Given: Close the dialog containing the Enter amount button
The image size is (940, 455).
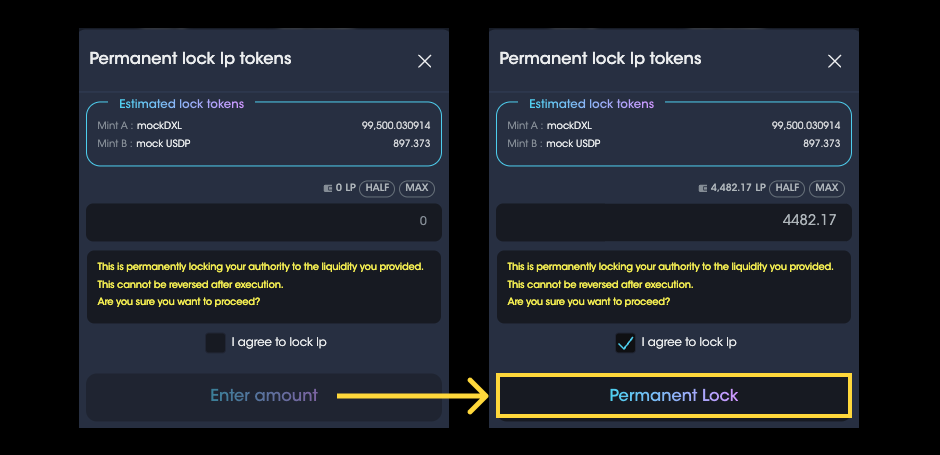Looking at the screenshot, I should (424, 61).
